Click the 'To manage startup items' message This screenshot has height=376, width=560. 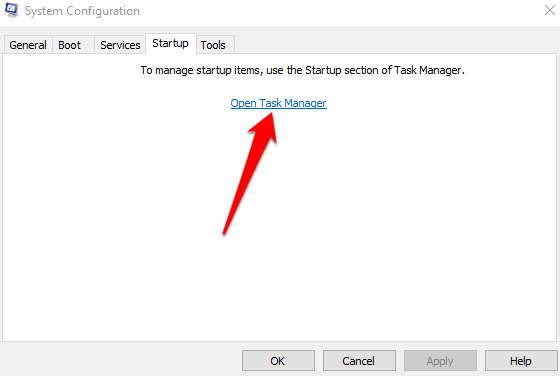(302, 70)
